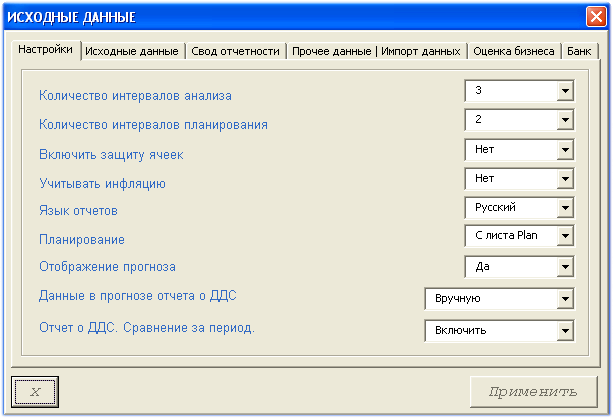Click the Планирование label
The image size is (613, 418).
coord(82,240)
